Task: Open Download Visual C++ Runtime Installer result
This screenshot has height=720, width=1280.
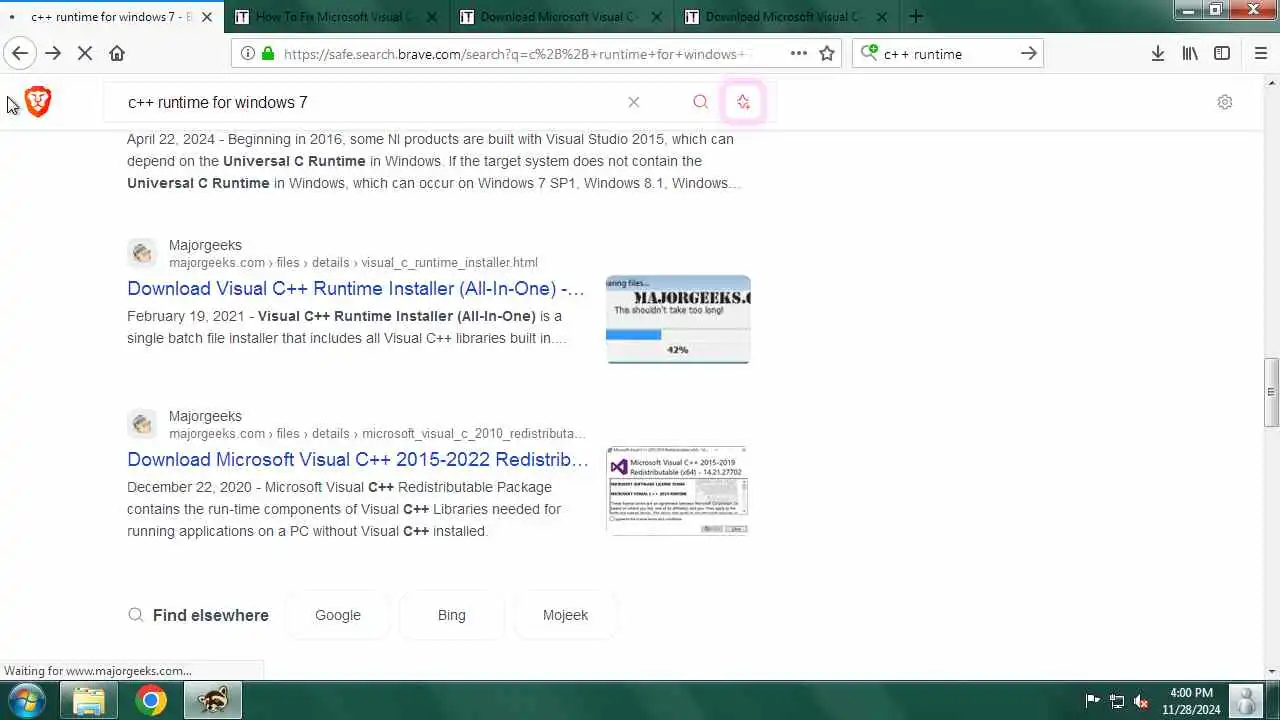Action: [x=356, y=288]
